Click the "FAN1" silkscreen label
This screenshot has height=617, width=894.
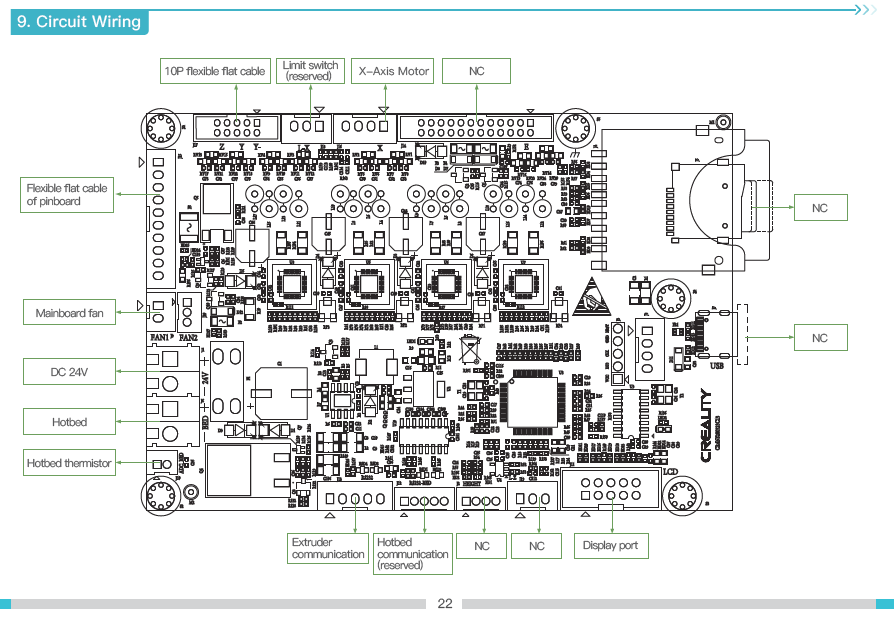point(160,337)
